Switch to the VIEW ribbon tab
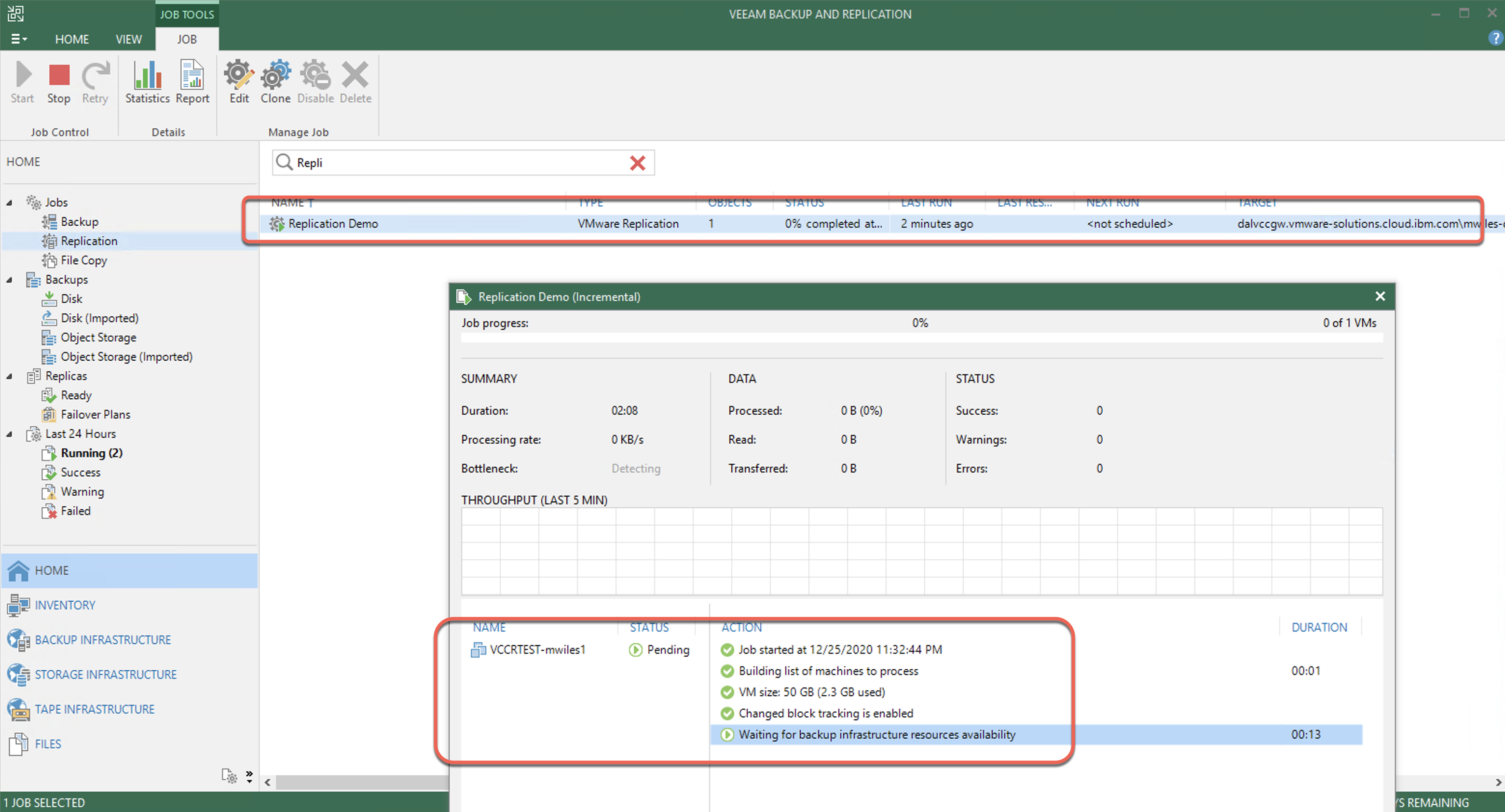 [128, 39]
